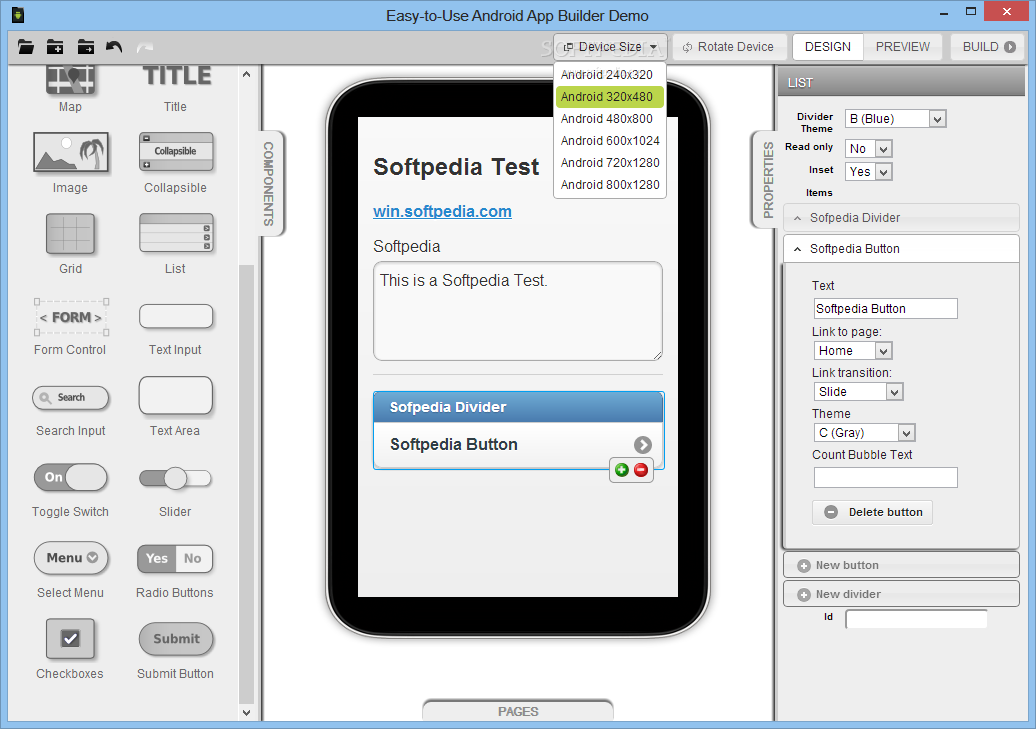Image resolution: width=1036 pixels, height=729 pixels.
Task: Open Theme C (Gray) dropdown
Action: 864,433
